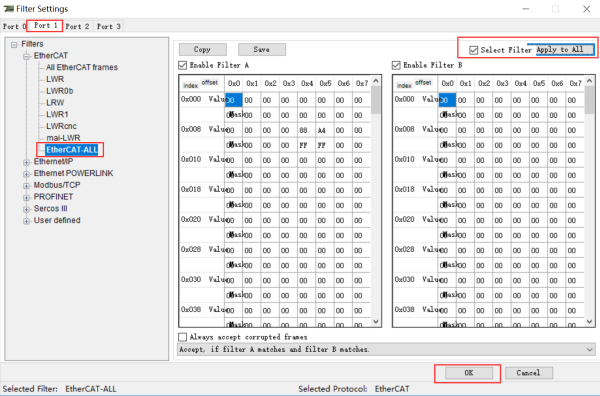This screenshot has width=600, height=396.
Task: Switch to the Port 3 tab
Action: click(x=108, y=26)
